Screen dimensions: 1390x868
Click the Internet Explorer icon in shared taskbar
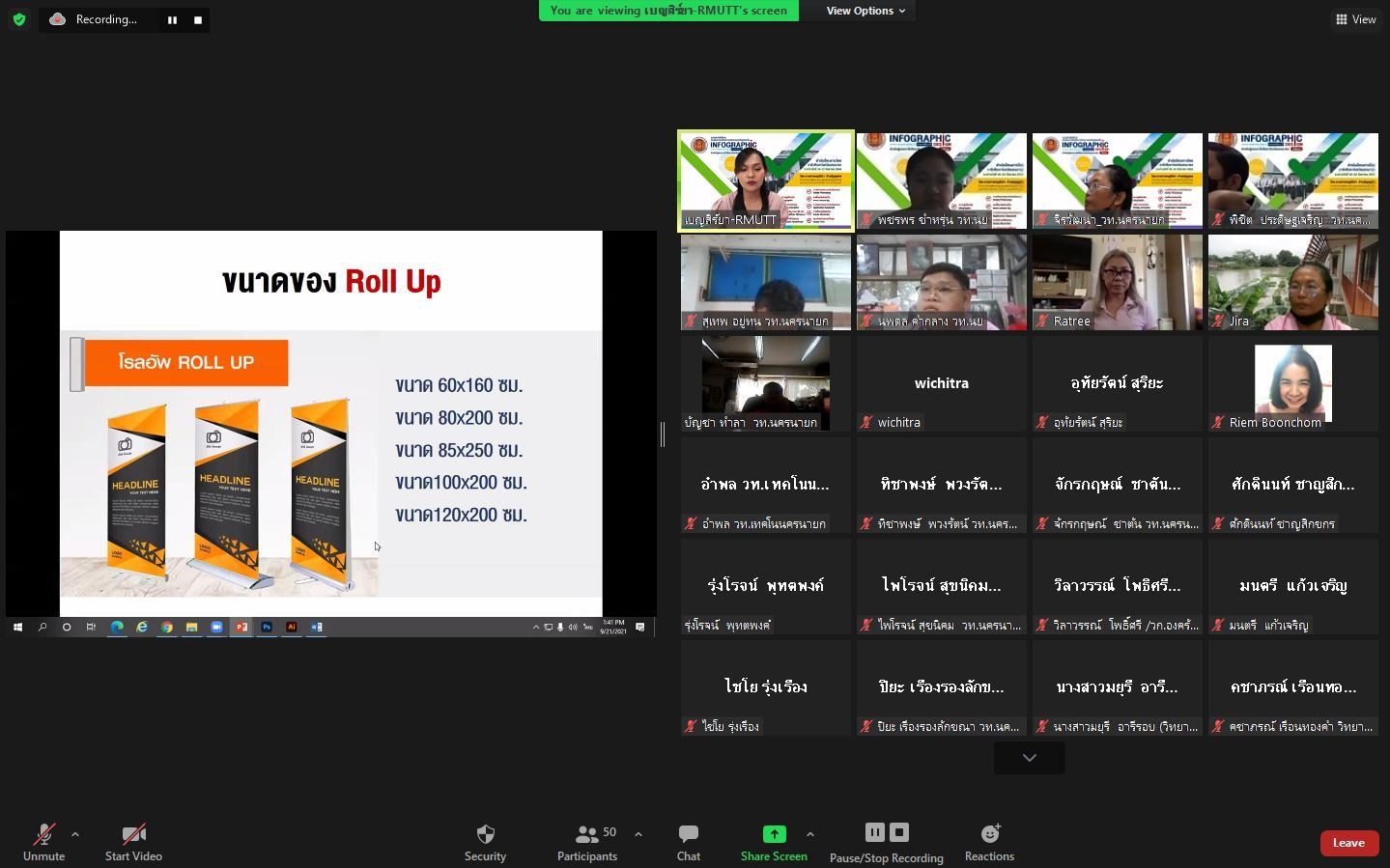(142, 628)
